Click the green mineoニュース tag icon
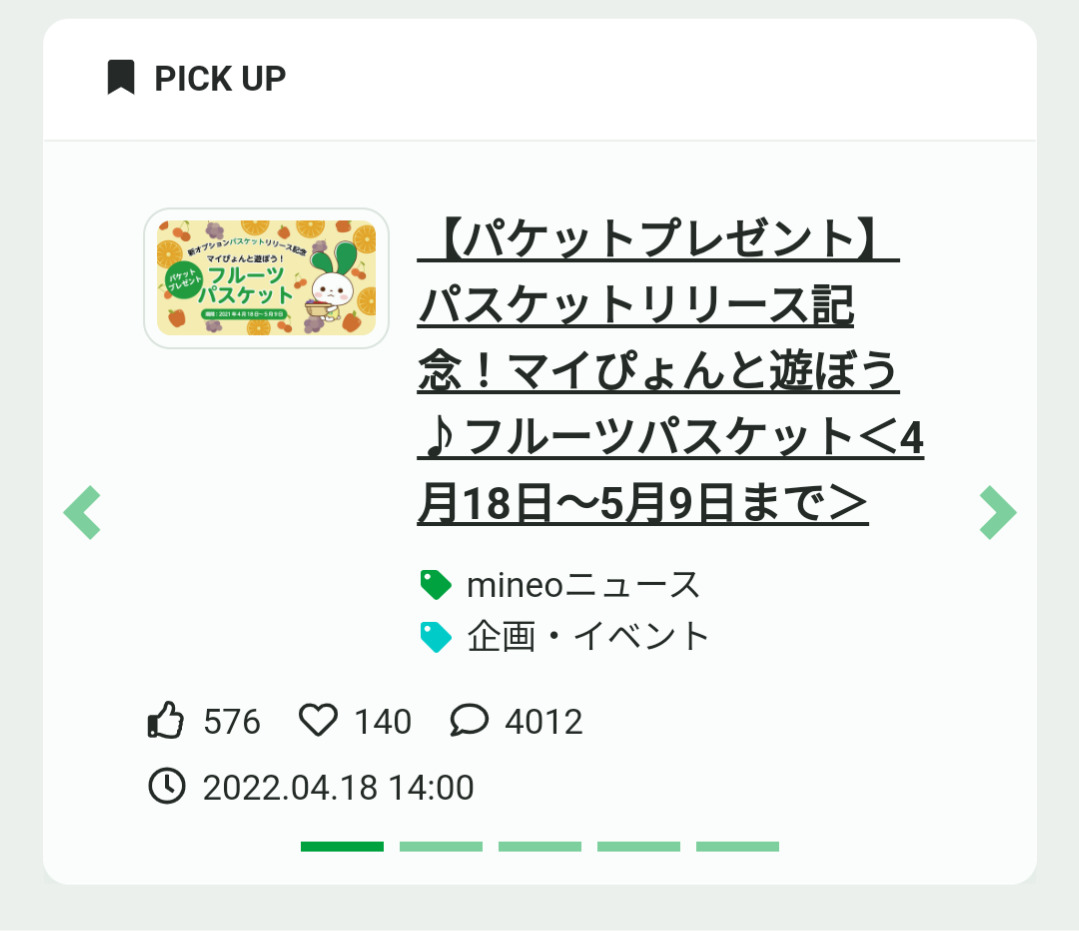 point(436,585)
